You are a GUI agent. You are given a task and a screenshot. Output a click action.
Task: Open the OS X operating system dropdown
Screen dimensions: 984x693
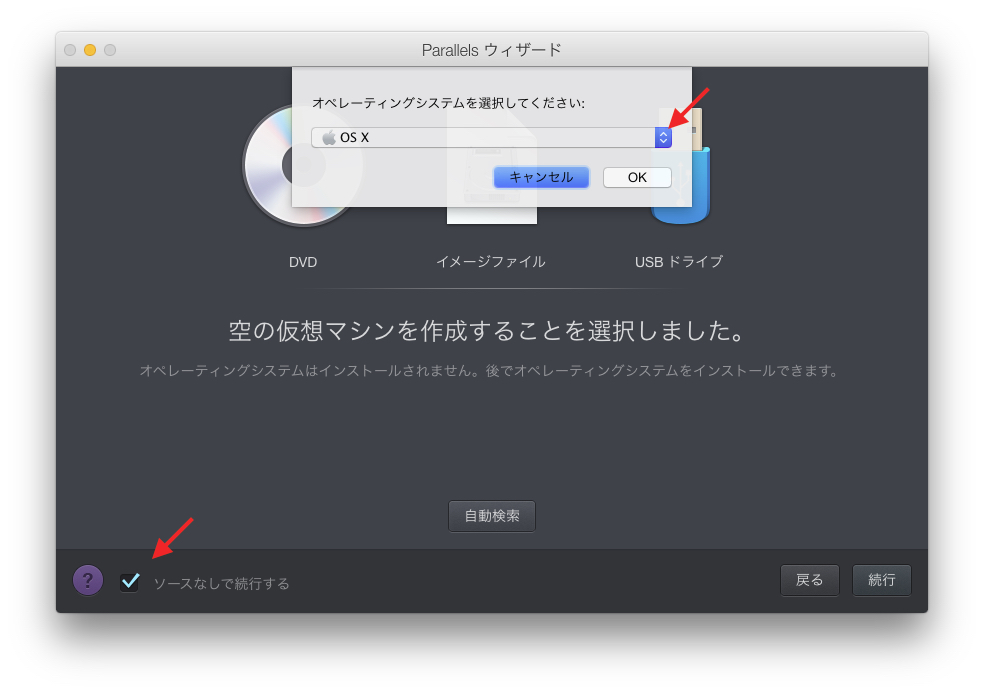coord(491,137)
